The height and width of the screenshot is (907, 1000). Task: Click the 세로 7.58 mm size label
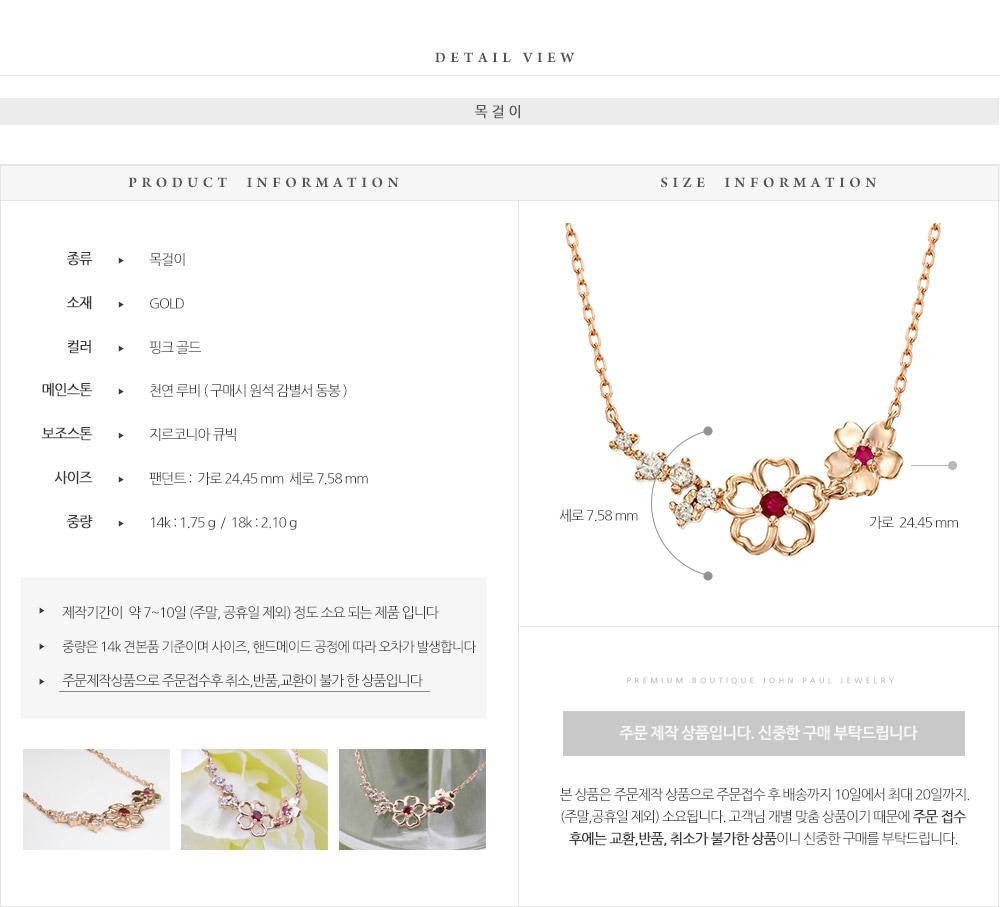coord(599,515)
